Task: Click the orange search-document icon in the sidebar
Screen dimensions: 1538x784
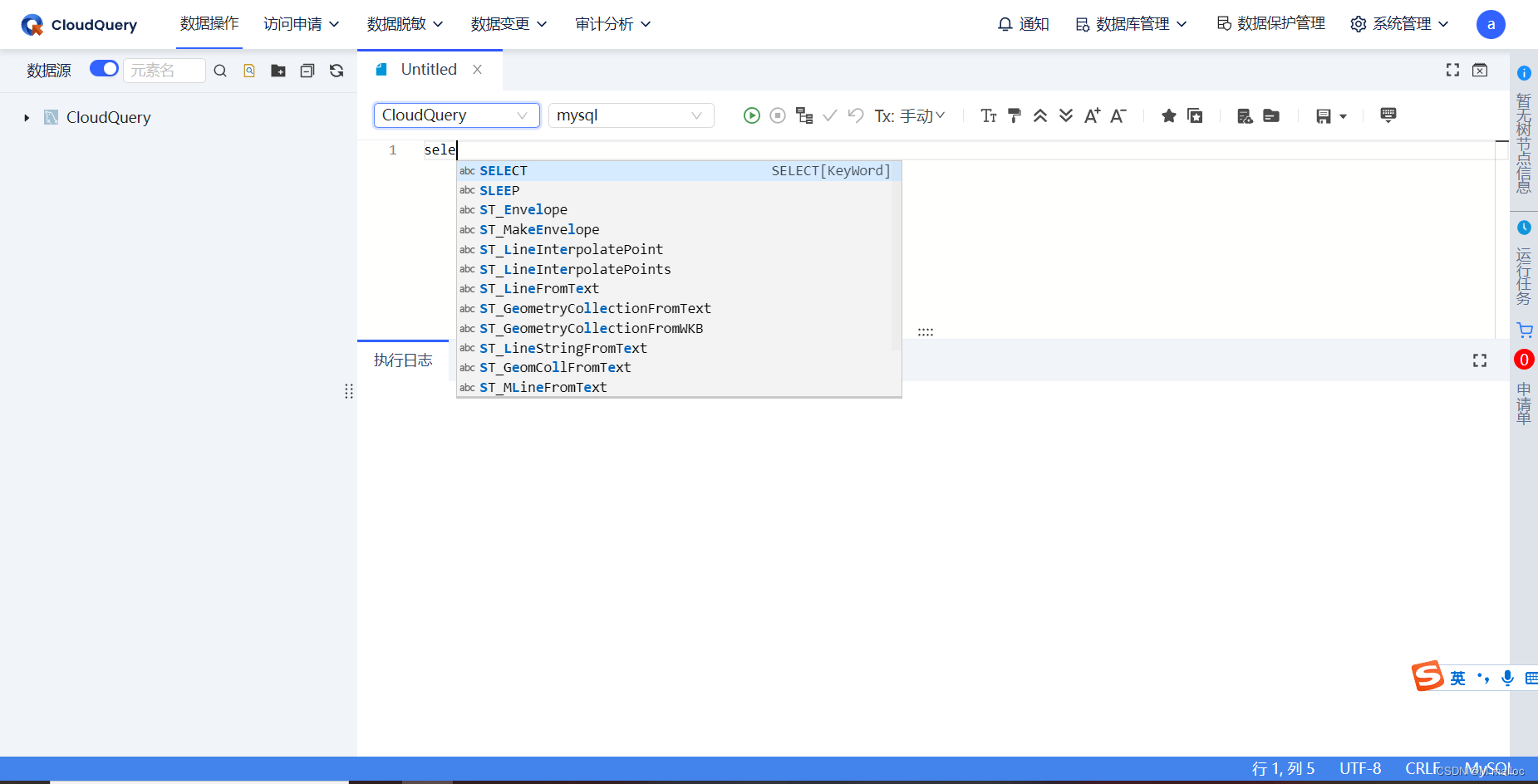Action: click(x=249, y=71)
